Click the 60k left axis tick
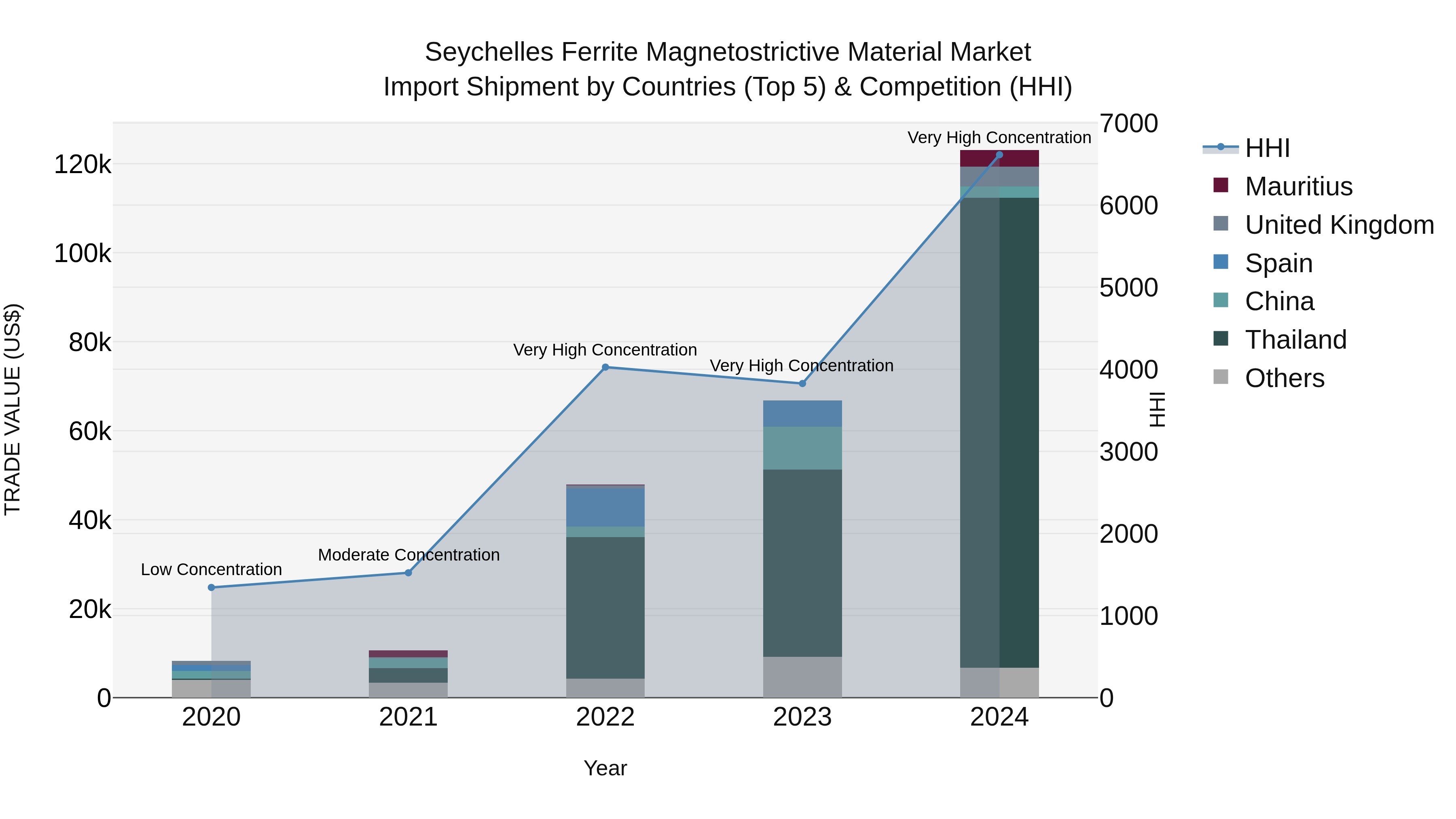The height and width of the screenshot is (819, 1456). pyautogui.click(x=90, y=431)
